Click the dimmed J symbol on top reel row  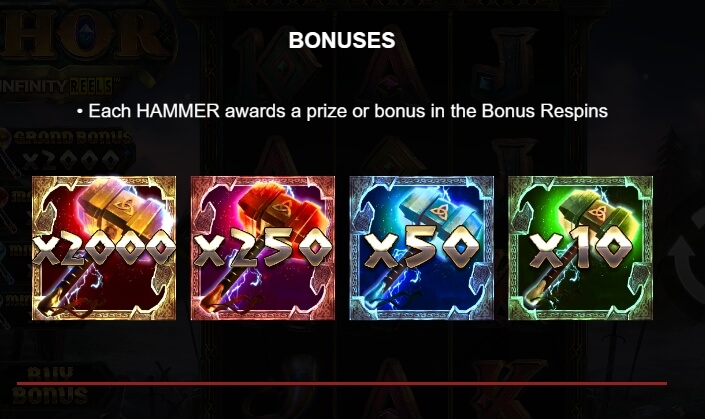point(506,61)
